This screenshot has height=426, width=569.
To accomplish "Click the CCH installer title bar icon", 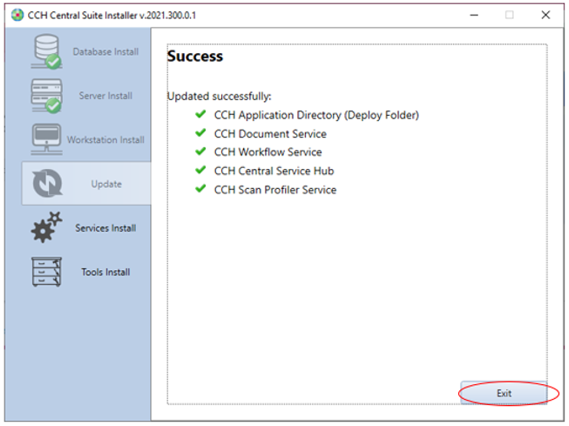I will click(17, 15).
